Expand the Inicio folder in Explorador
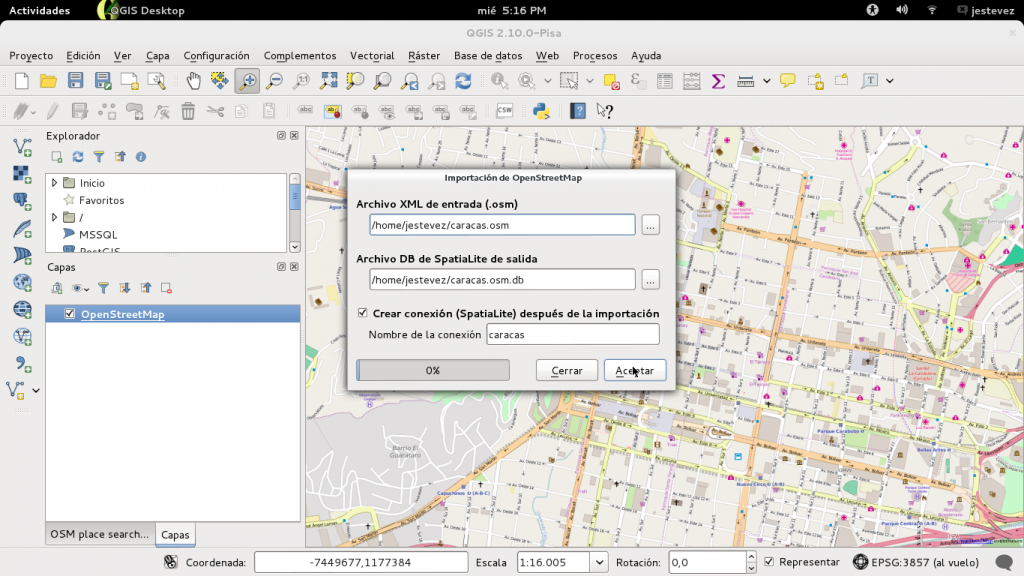 pos(55,183)
